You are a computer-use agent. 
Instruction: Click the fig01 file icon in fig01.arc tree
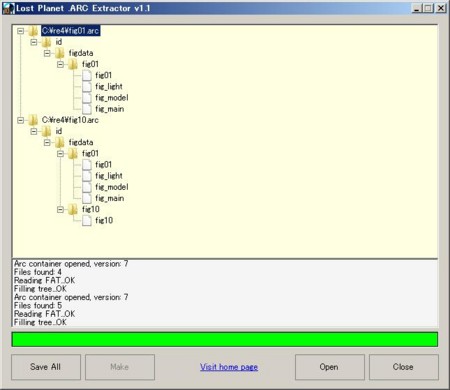coord(87,75)
